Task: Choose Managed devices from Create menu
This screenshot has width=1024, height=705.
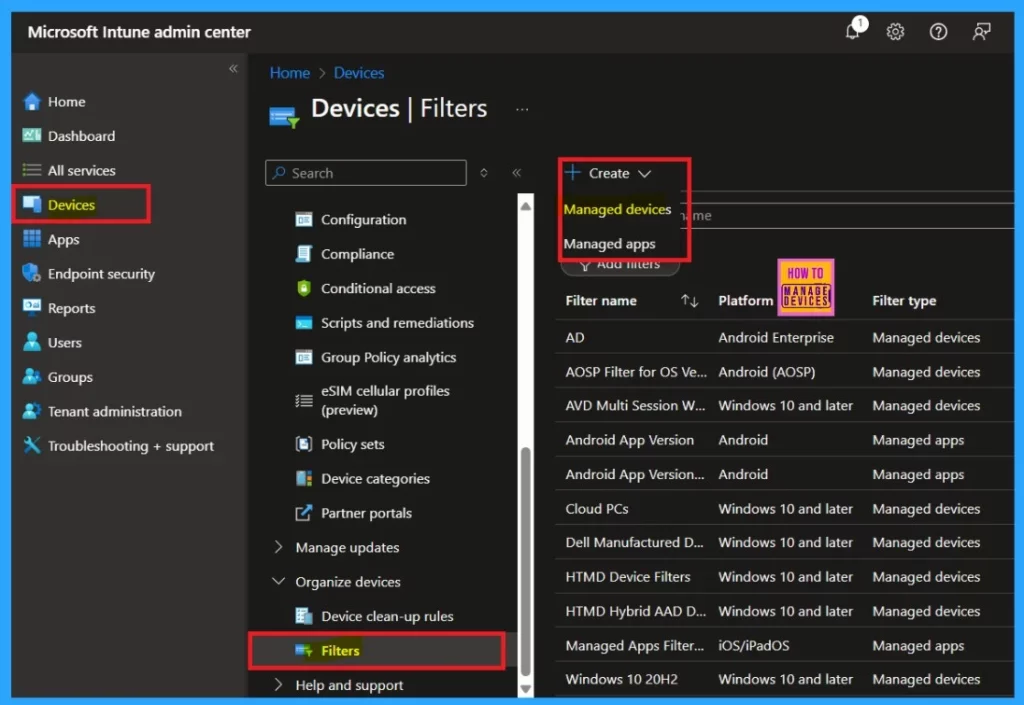Action: click(x=617, y=210)
